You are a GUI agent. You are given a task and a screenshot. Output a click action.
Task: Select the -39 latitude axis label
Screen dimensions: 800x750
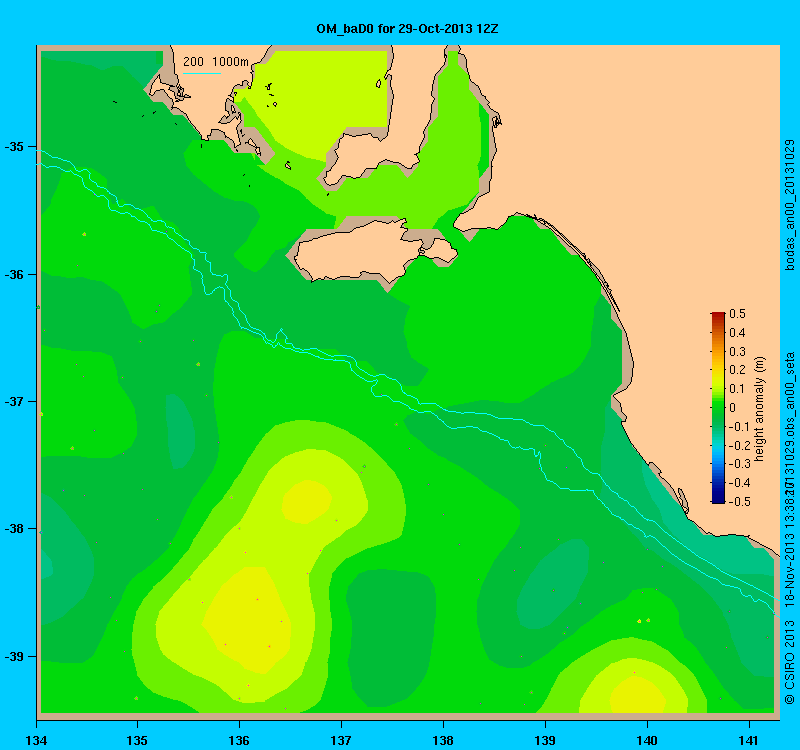click(14, 657)
